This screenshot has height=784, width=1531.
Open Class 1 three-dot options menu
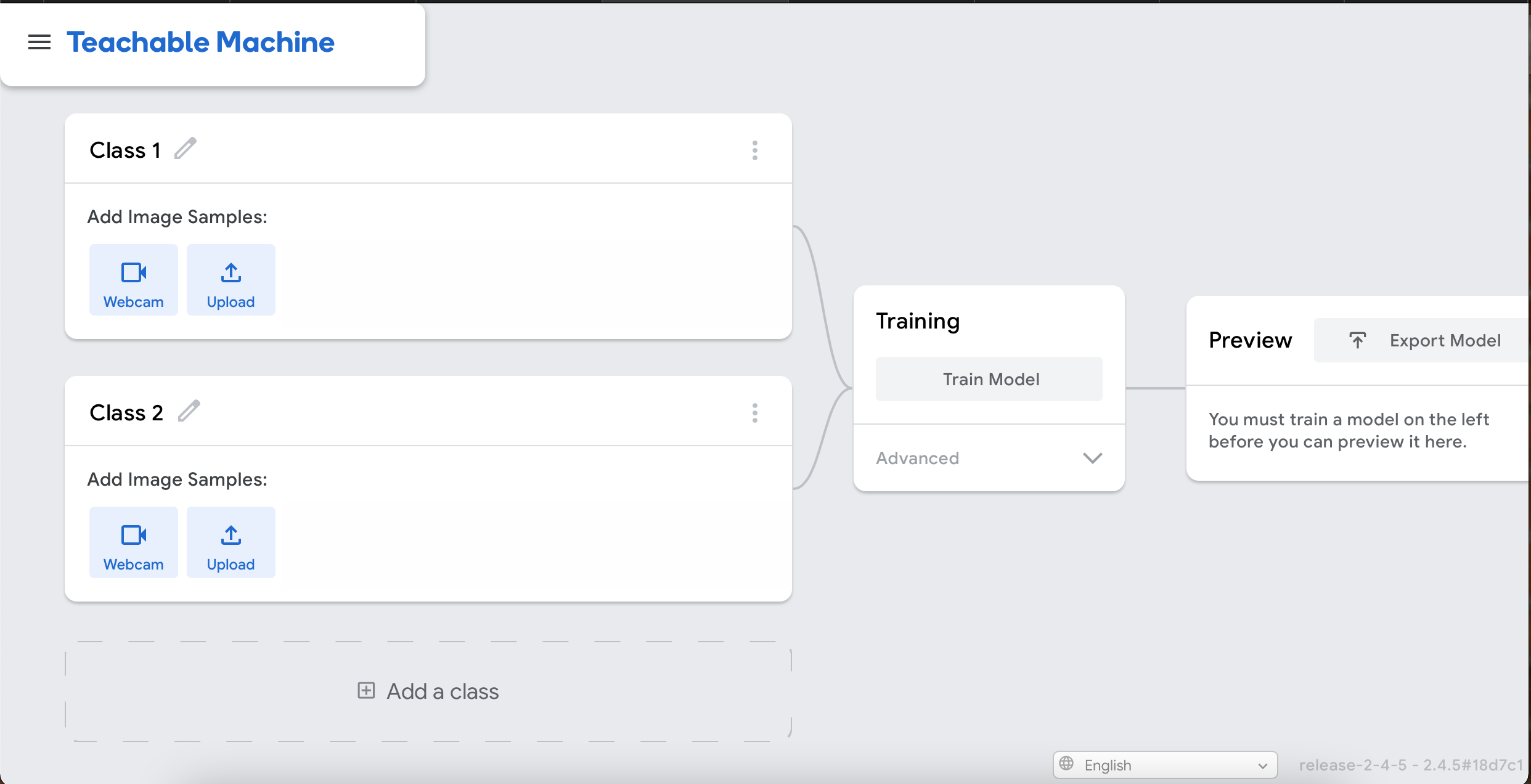pos(754,150)
